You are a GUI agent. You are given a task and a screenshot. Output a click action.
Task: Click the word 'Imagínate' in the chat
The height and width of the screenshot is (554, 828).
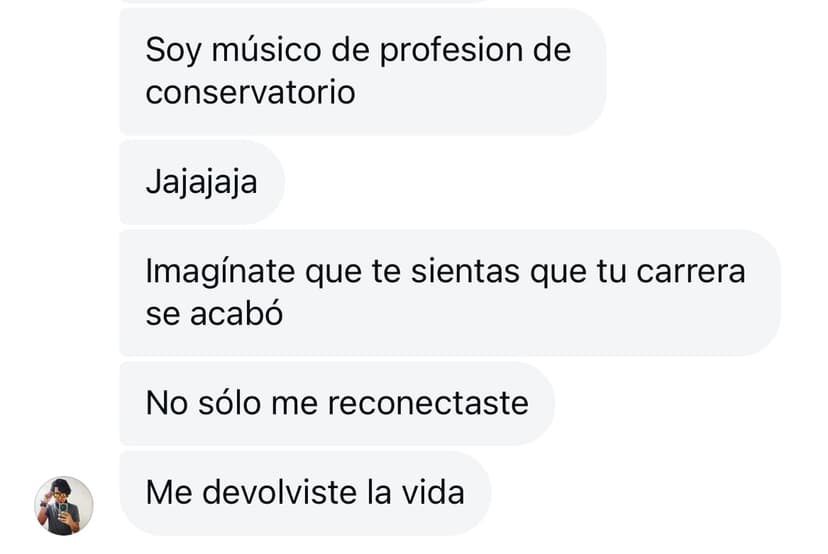point(220,273)
